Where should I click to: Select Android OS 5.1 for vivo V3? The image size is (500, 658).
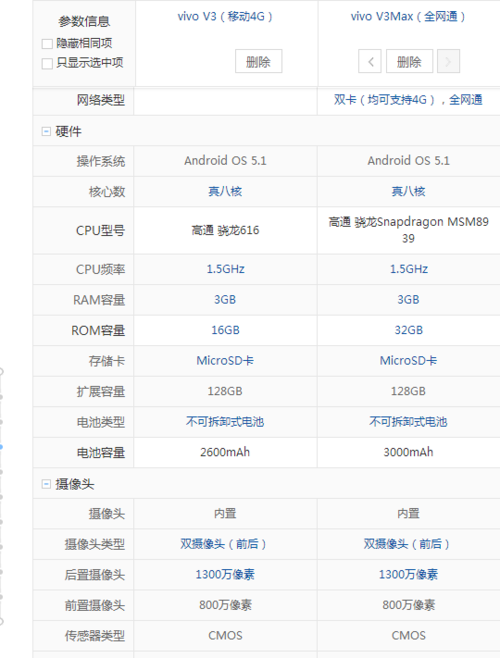click(x=225, y=161)
